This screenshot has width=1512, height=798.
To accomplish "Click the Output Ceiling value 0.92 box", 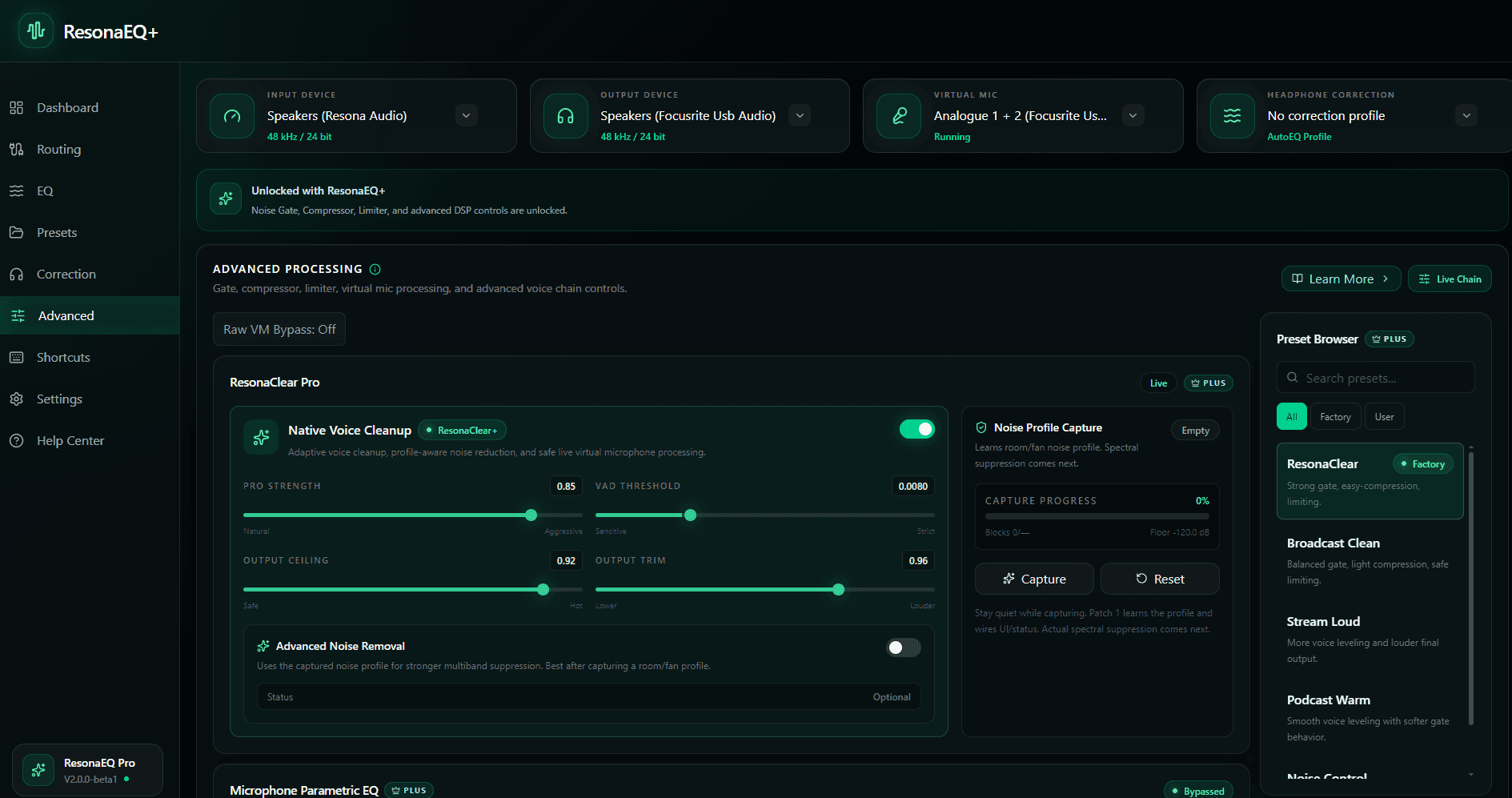I will click(566, 560).
